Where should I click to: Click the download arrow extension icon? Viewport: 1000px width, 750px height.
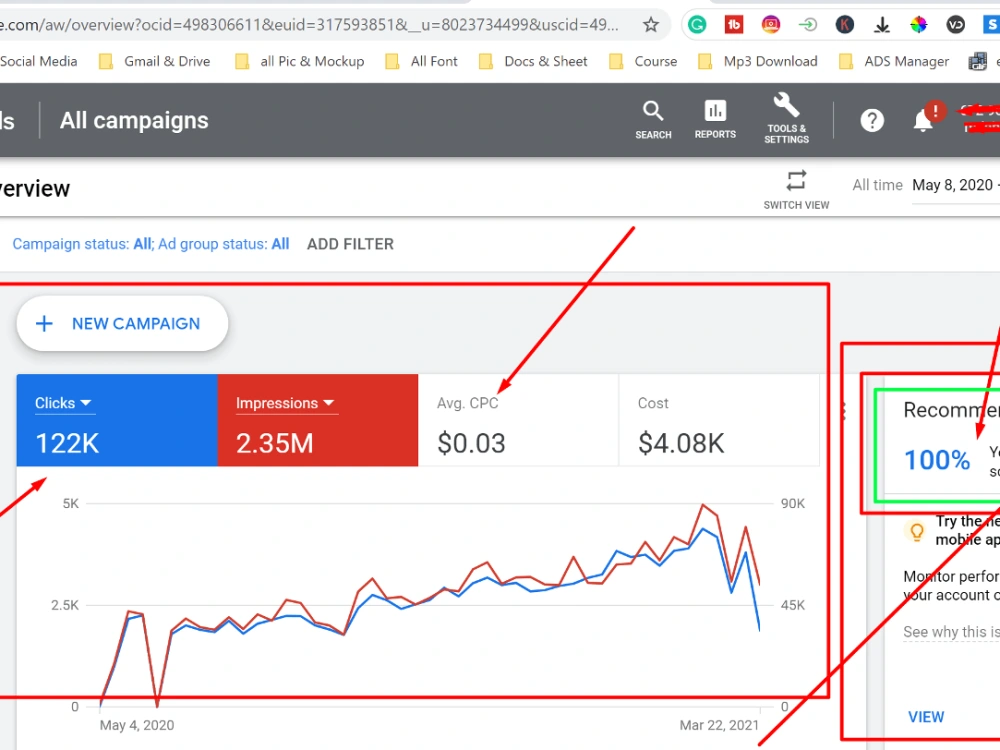tap(882, 25)
